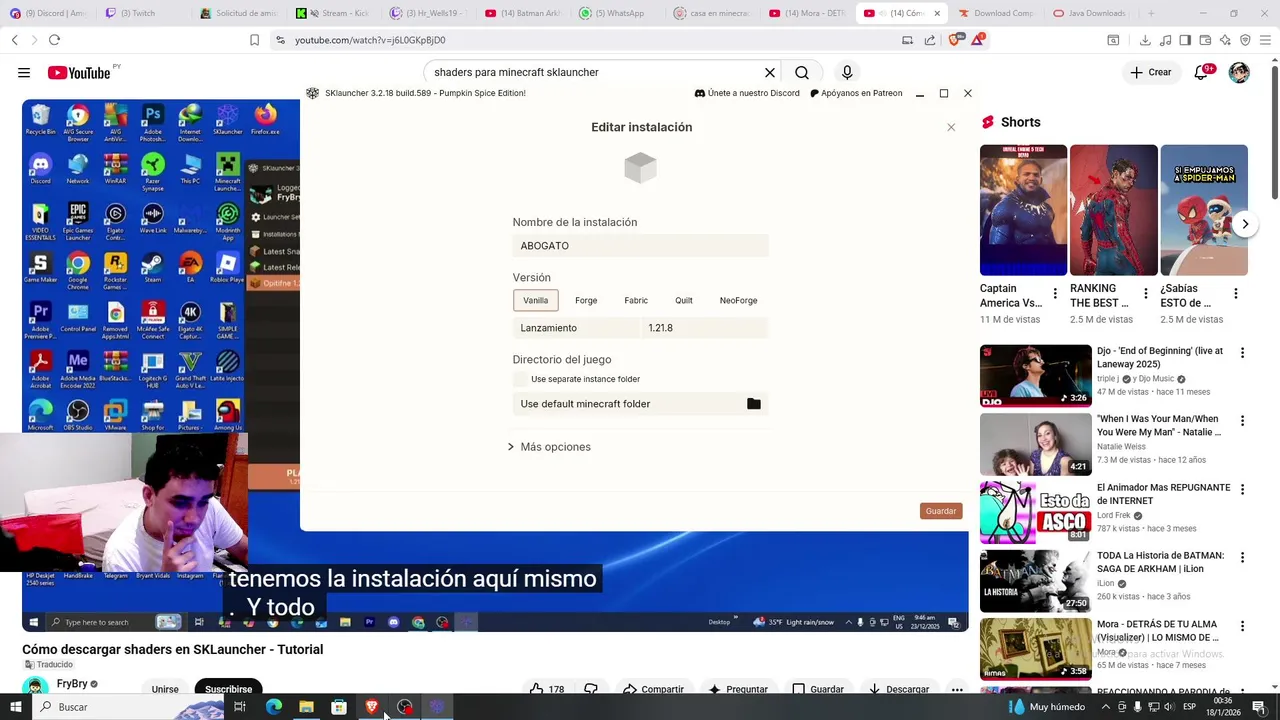Bookmark this page in the address bar

pos(254,40)
